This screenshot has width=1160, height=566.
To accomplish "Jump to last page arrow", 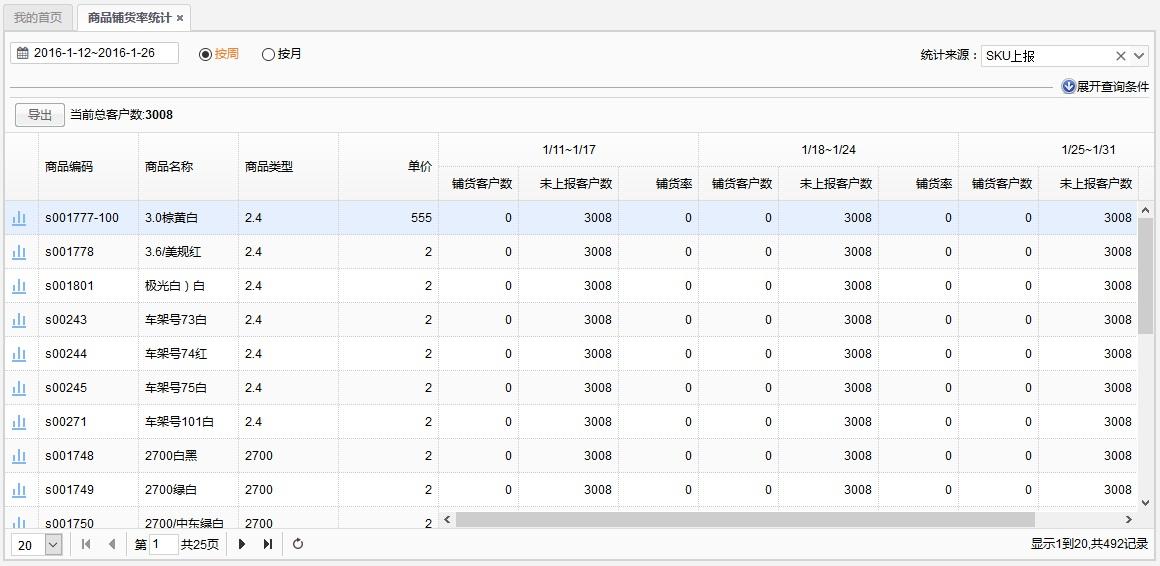I will (x=268, y=544).
